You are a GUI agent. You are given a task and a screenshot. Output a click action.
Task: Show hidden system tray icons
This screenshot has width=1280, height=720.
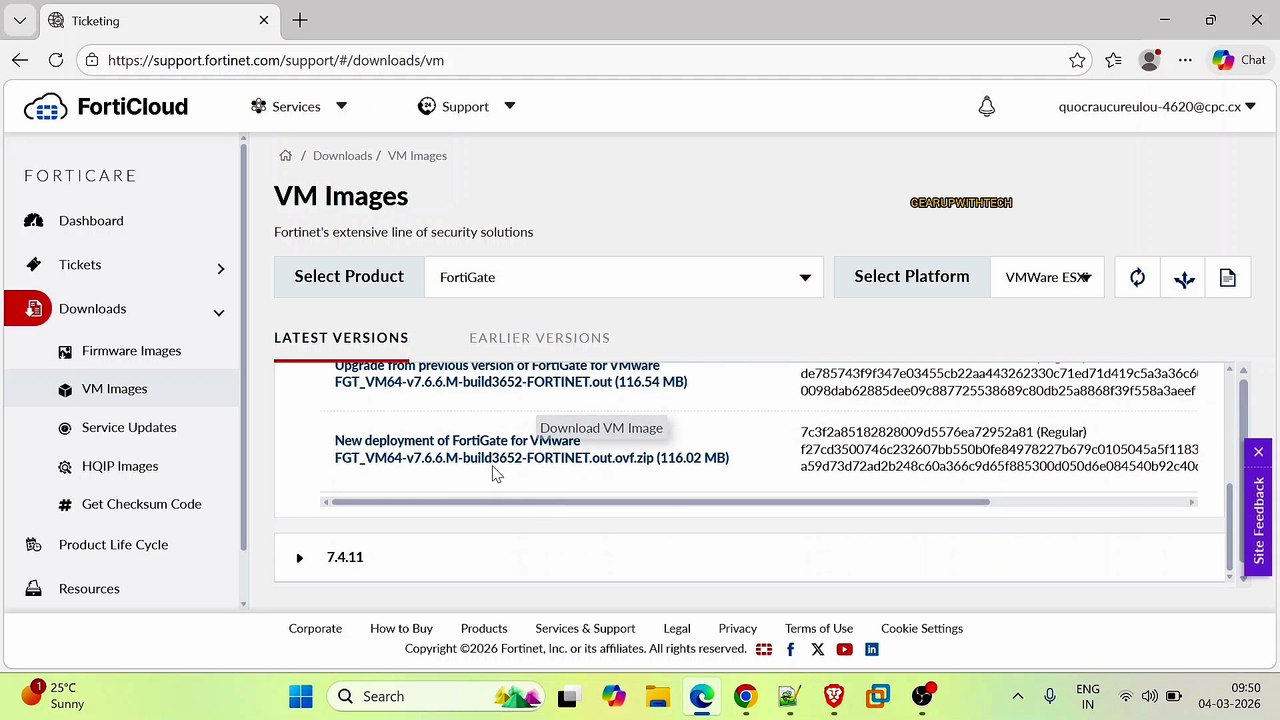[x=1018, y=696]
